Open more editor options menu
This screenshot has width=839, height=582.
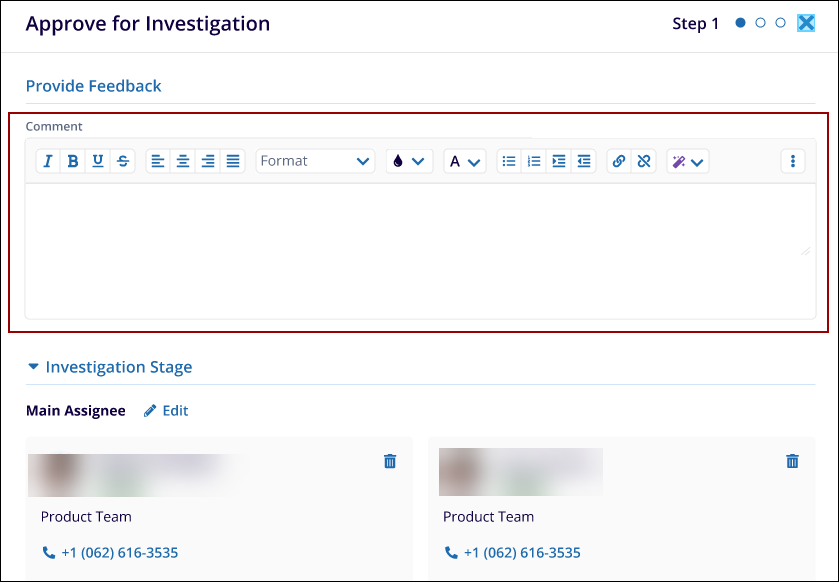(793, 161)
